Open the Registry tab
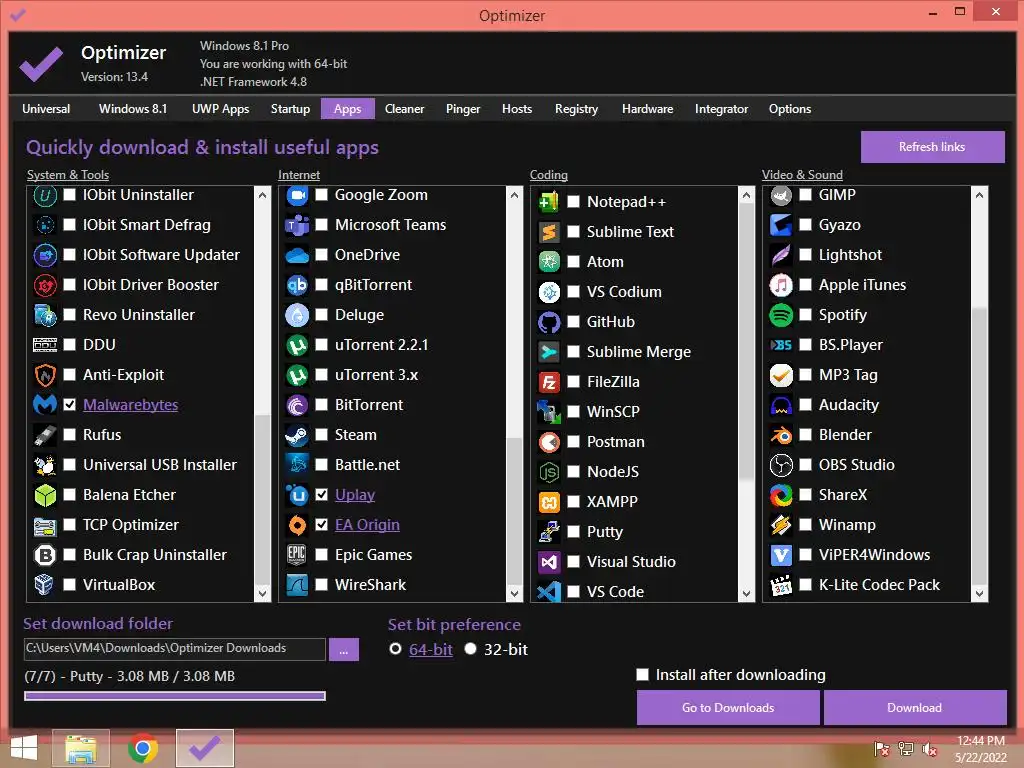 point(577,109)
